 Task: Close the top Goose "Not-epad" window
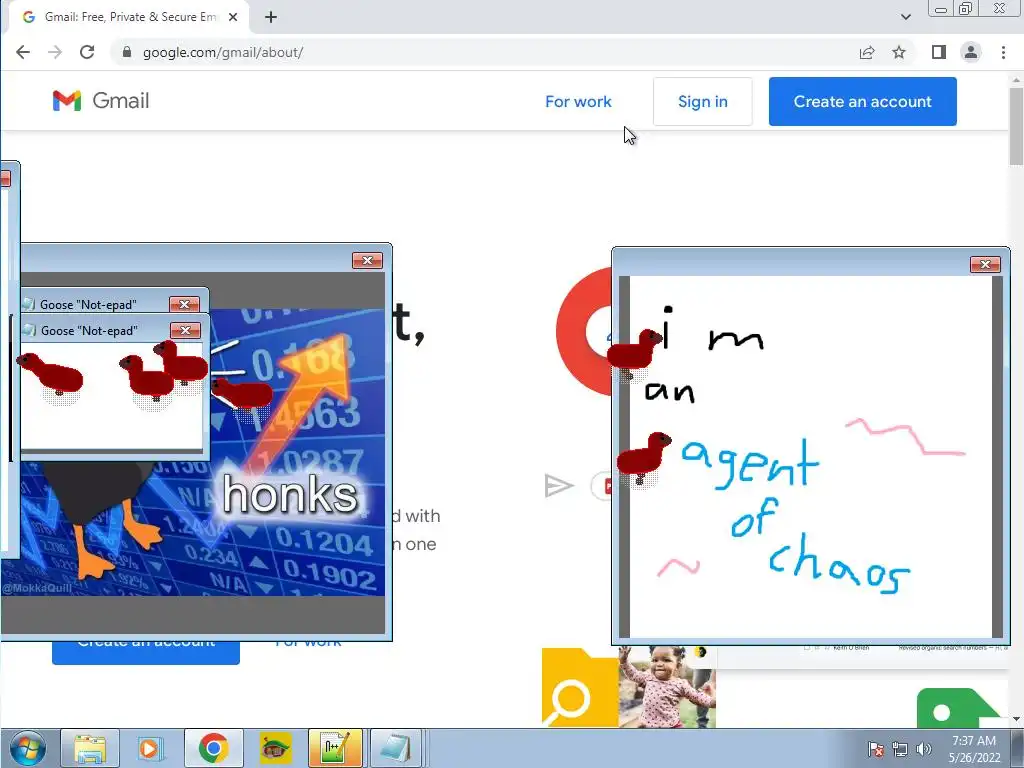(x=184, y=304)
